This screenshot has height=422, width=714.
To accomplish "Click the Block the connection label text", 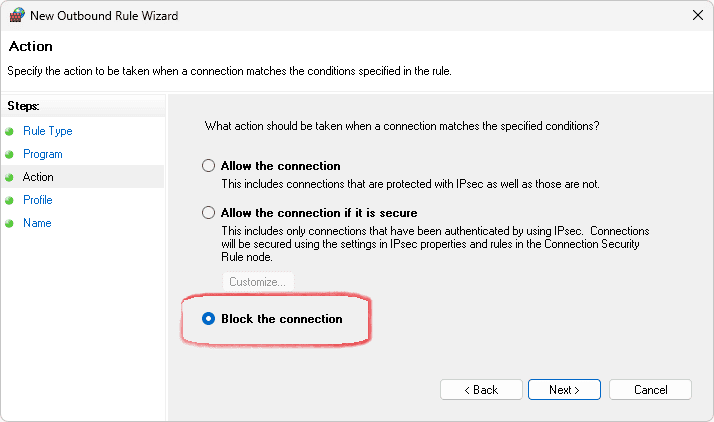I will (x=282, y=319).
